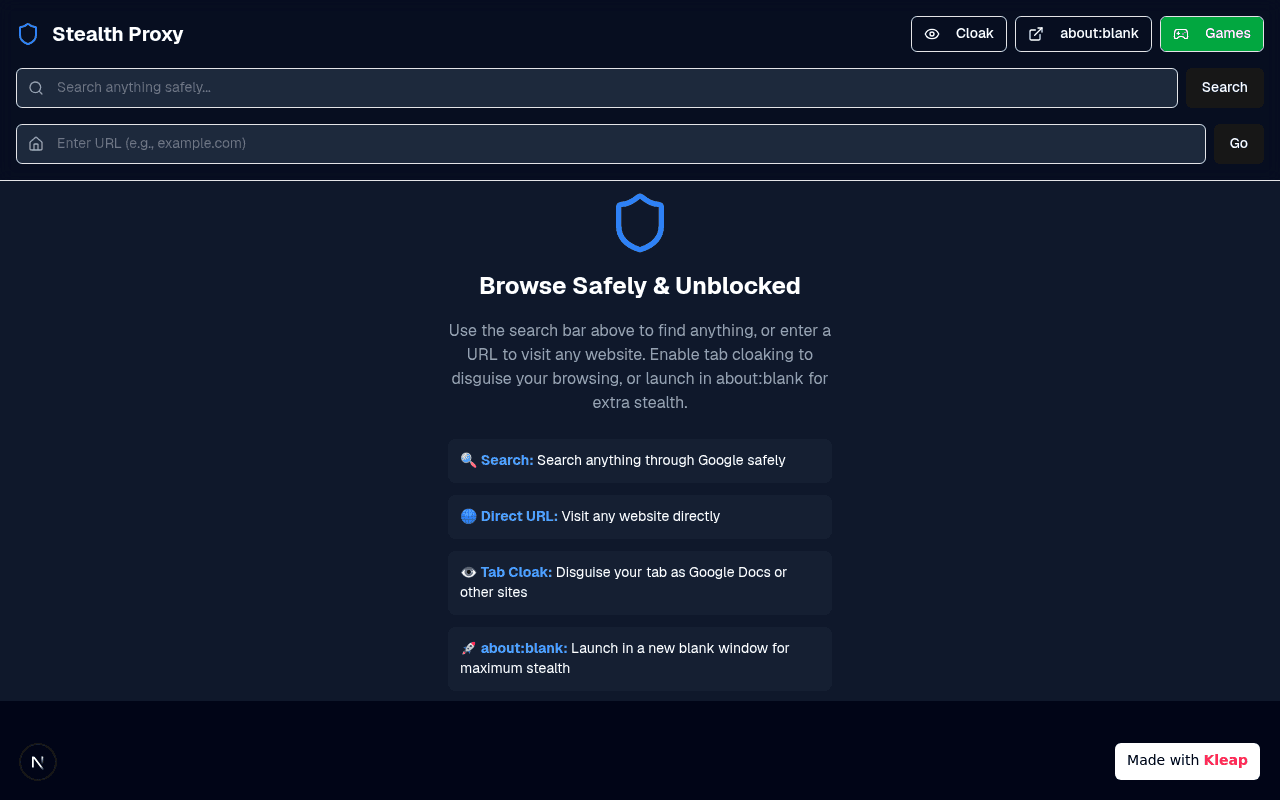Click "Disguise your tab as Google Docs" text

(x=623, y=582)
